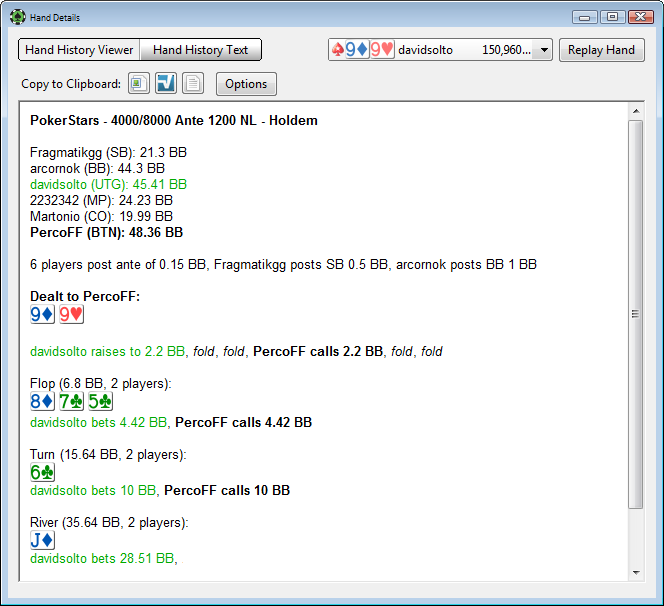Click the 5 of clubs flop card
The image size is (664, 606).
click(x=100, y=401)
